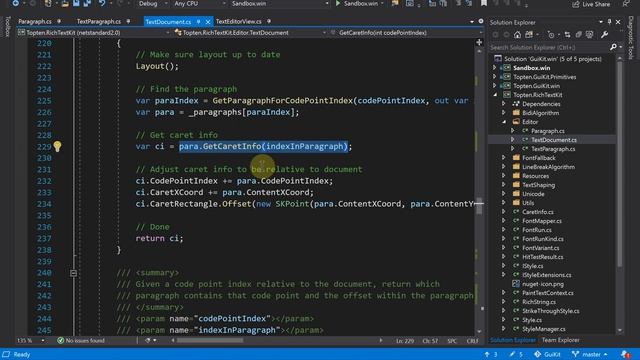The image size is (640, 360).
Task: Switch to the TextParagraph.cs tab
Action: click(x=99, y=21)
